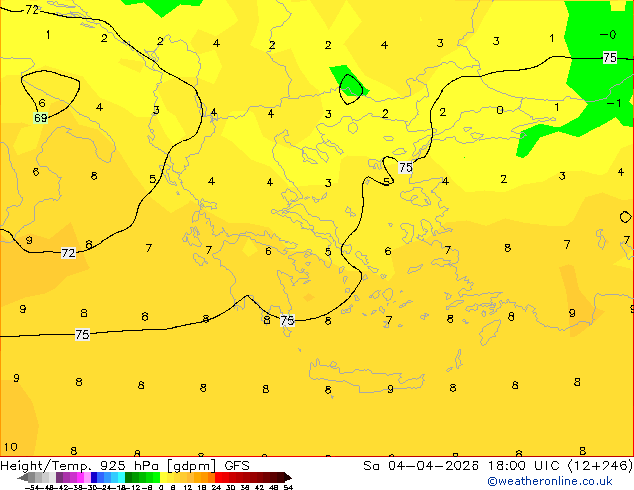Click the temperature value 10 in the bottom-left corner

coord(11,447)
